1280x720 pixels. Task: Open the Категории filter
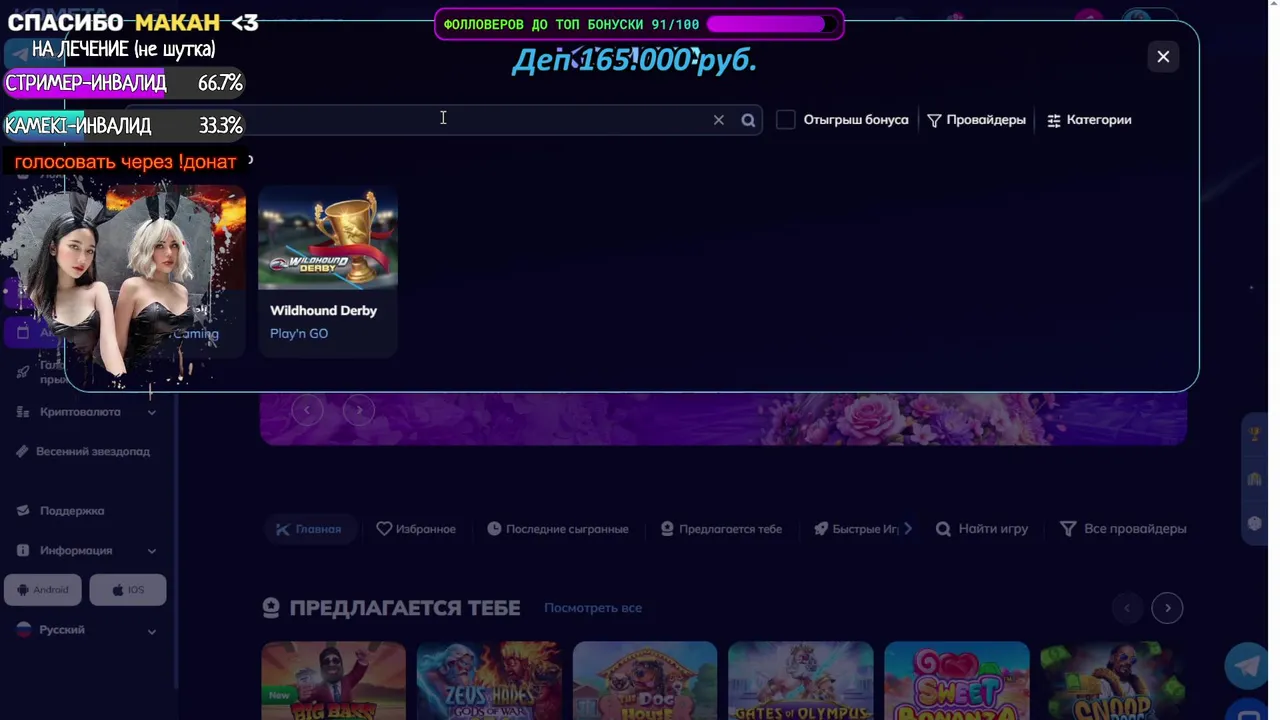[1089, 120]
